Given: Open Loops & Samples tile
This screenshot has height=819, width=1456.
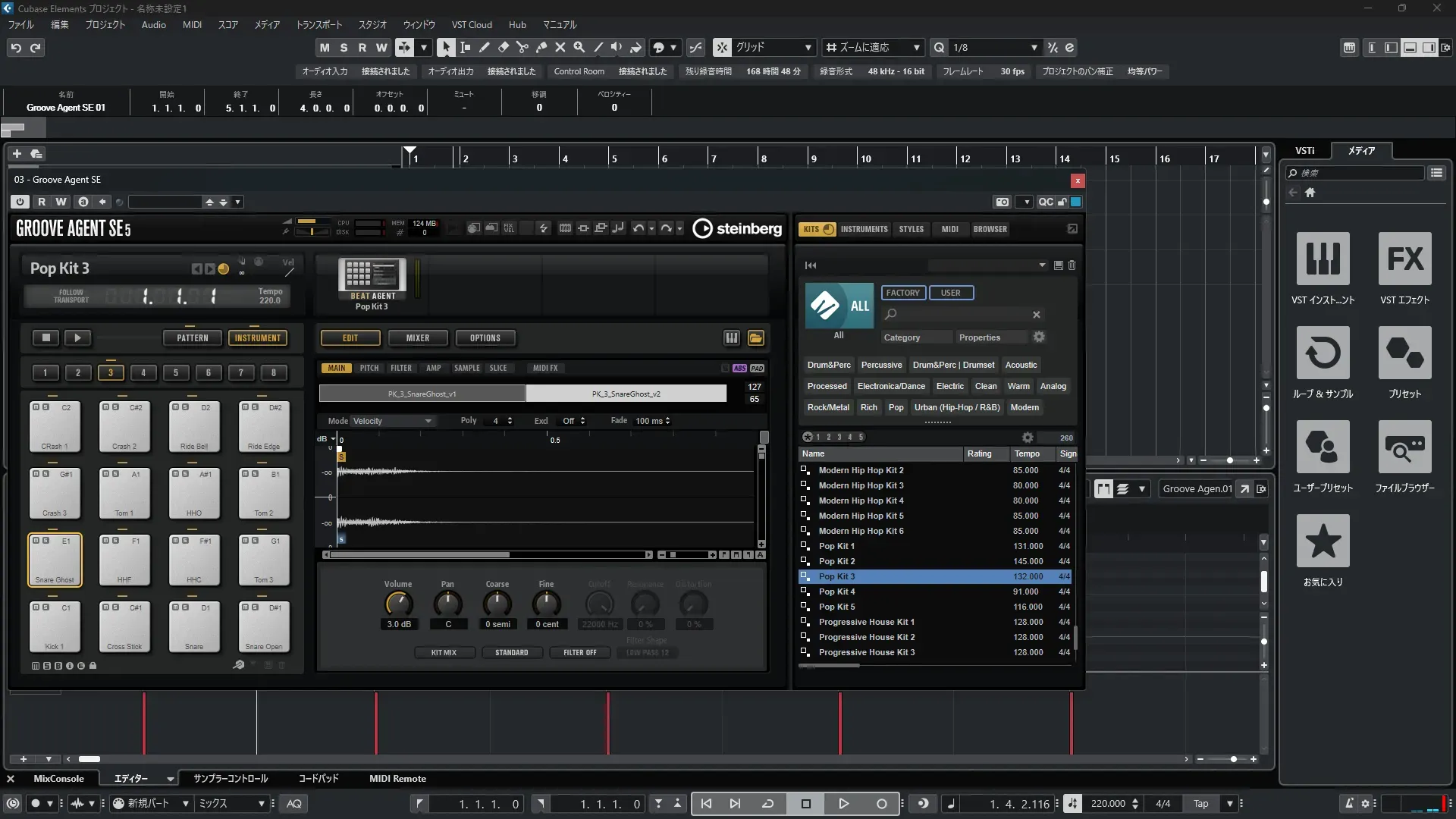Looking at the screenshot, I should [1323, 353].
